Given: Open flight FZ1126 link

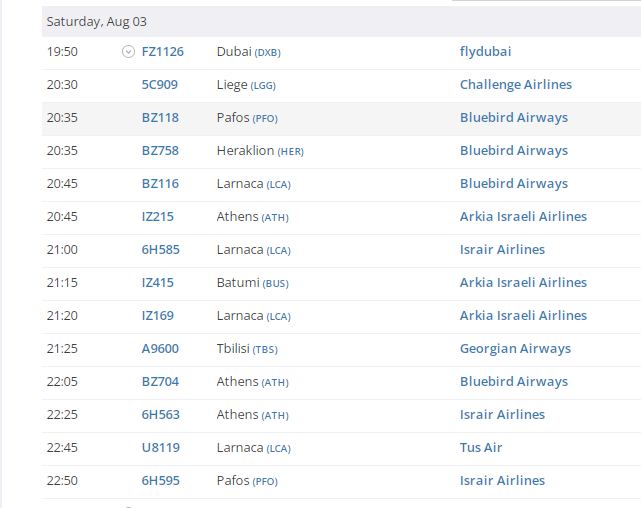Looking at the screenshot, I should click(163, 52).
